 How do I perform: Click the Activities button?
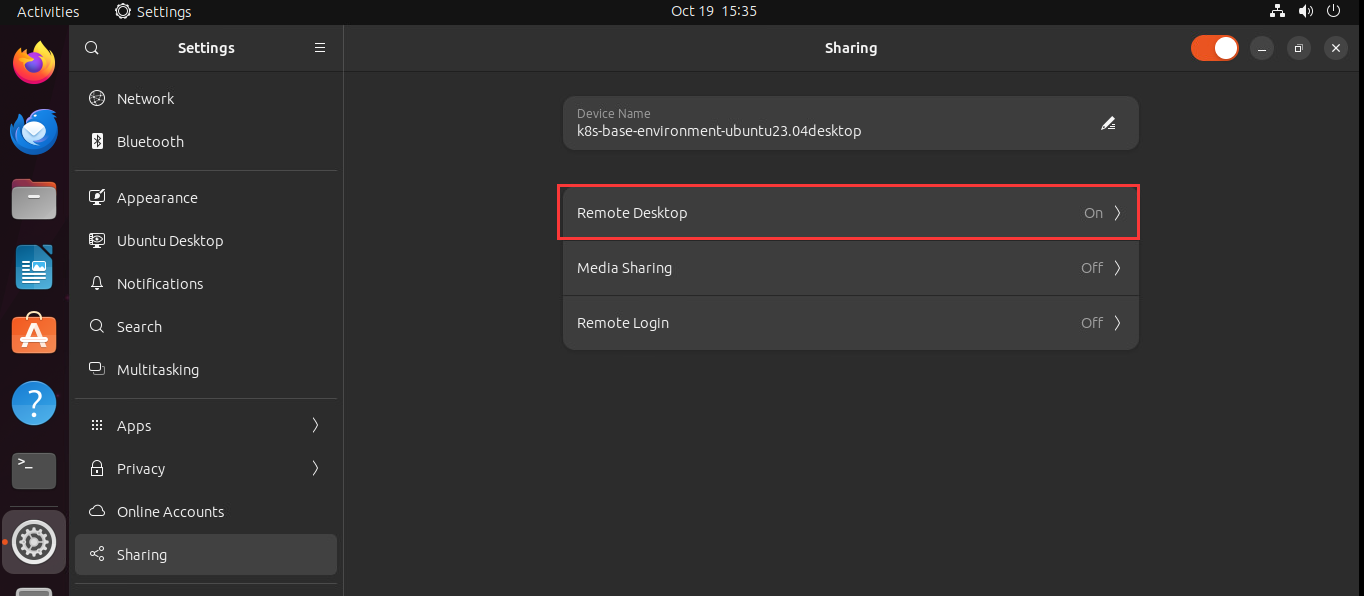(x=48, y=12)
